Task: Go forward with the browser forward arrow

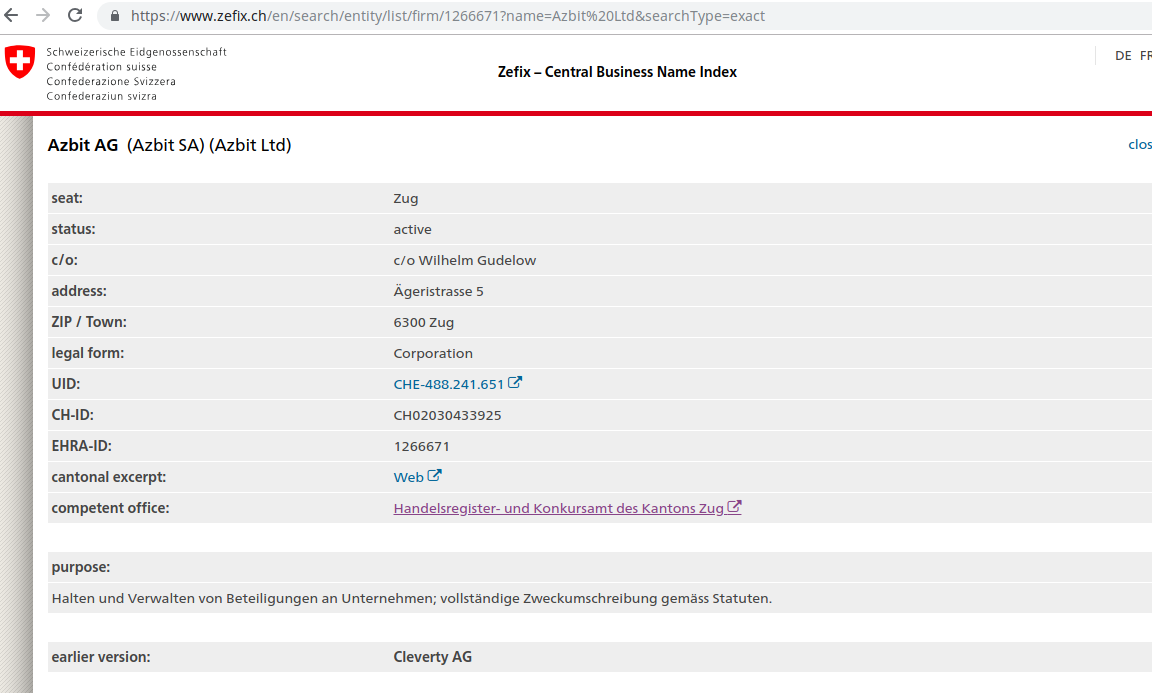Action: [x=43, y=15]
